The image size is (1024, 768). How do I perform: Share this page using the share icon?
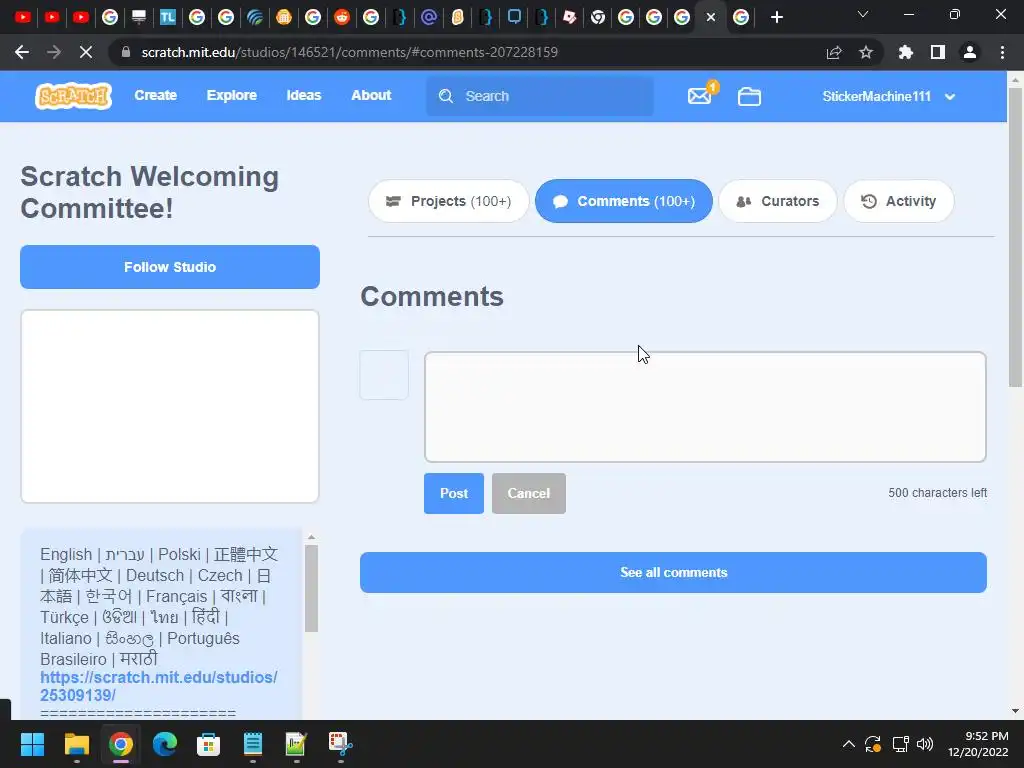coord(834,52)
